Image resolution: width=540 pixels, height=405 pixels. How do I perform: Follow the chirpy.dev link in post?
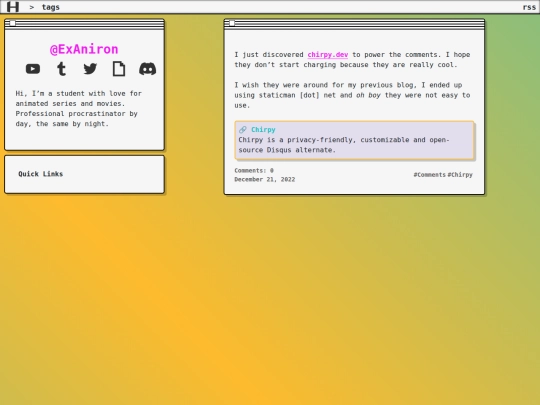click(x=328, y=55)
